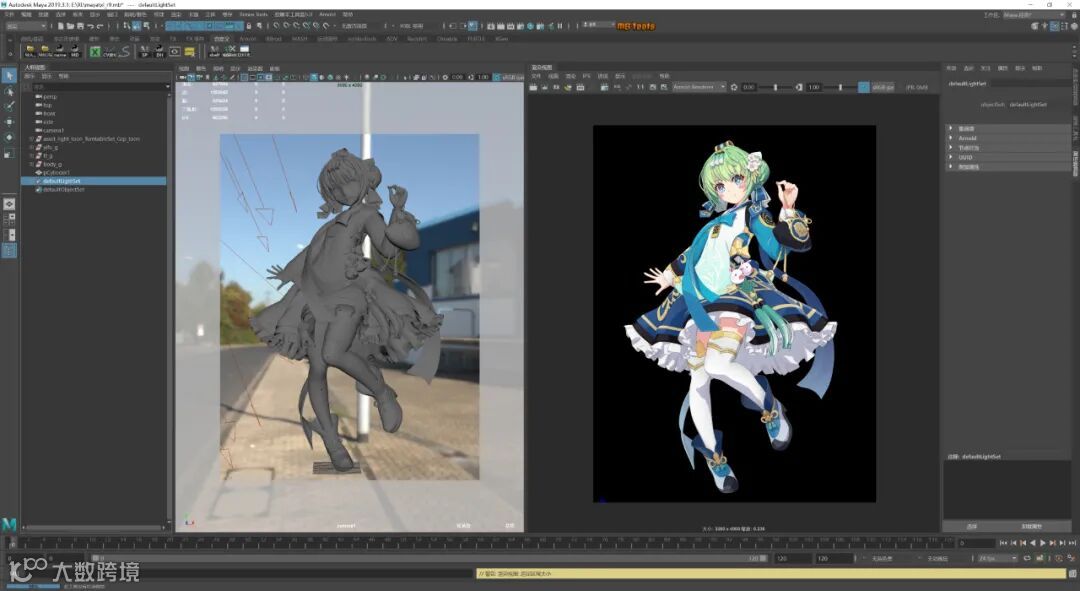Click the green Excel X shelf icon
The height and width of the screenshot is (591, 1080).
(x=95, y=52)
